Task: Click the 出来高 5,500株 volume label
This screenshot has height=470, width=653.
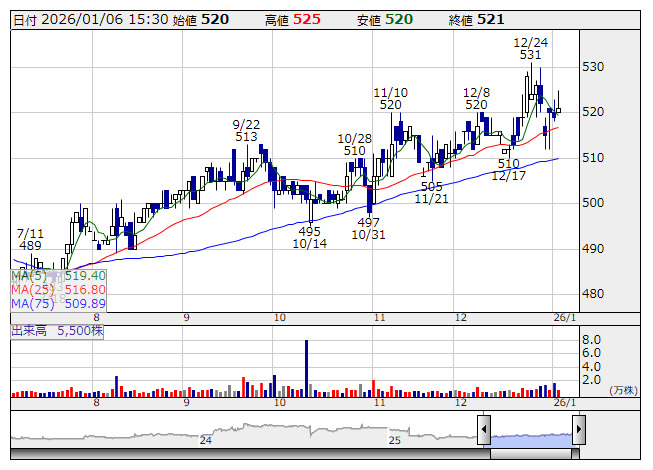Action: (58, 328)
